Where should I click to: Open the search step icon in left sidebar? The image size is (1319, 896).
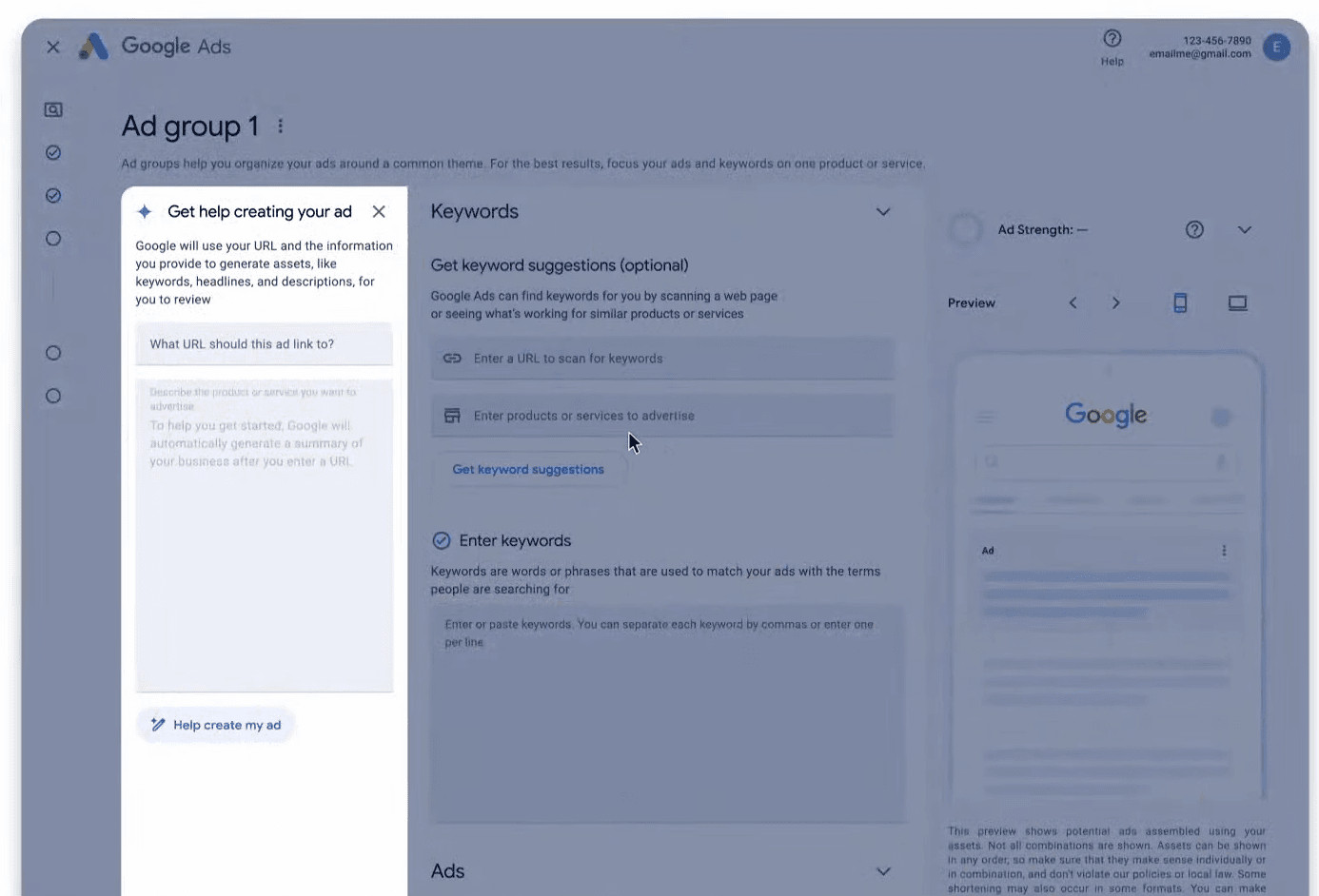tap(53, 109)
